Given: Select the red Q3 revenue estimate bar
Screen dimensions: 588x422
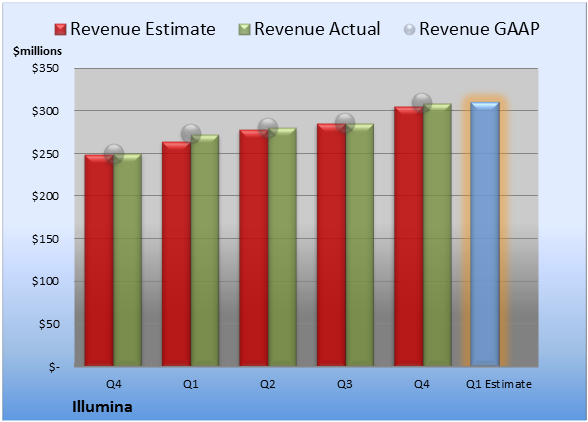Looking at the screenshot, I should coord(332,245).
